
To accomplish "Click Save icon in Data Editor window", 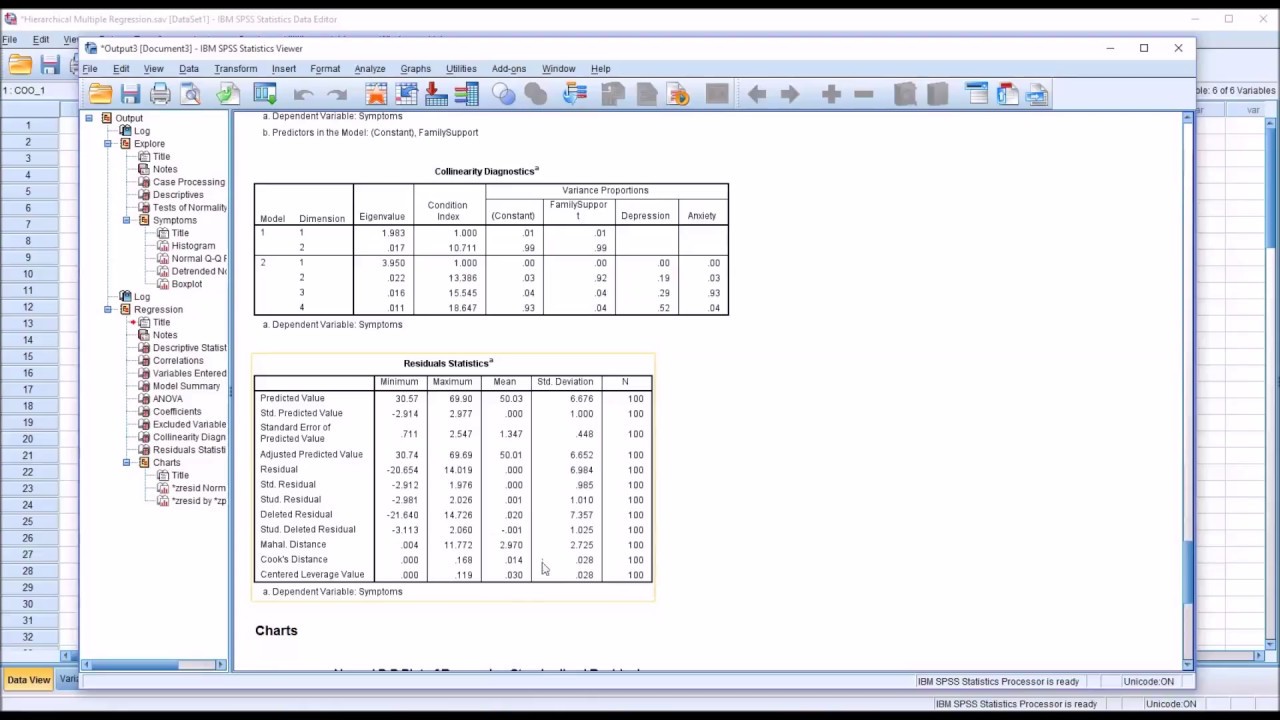I will click(x=50, y=65).
